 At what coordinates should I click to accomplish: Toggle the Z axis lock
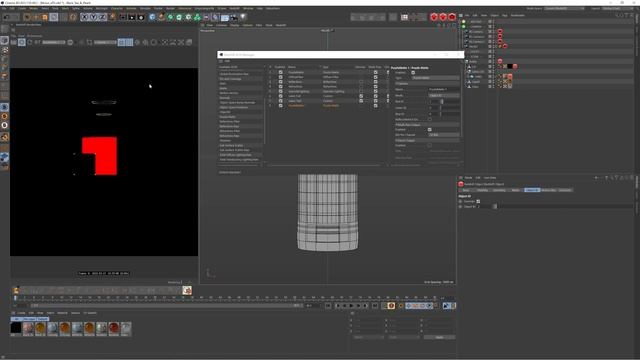tap(102, 17)
